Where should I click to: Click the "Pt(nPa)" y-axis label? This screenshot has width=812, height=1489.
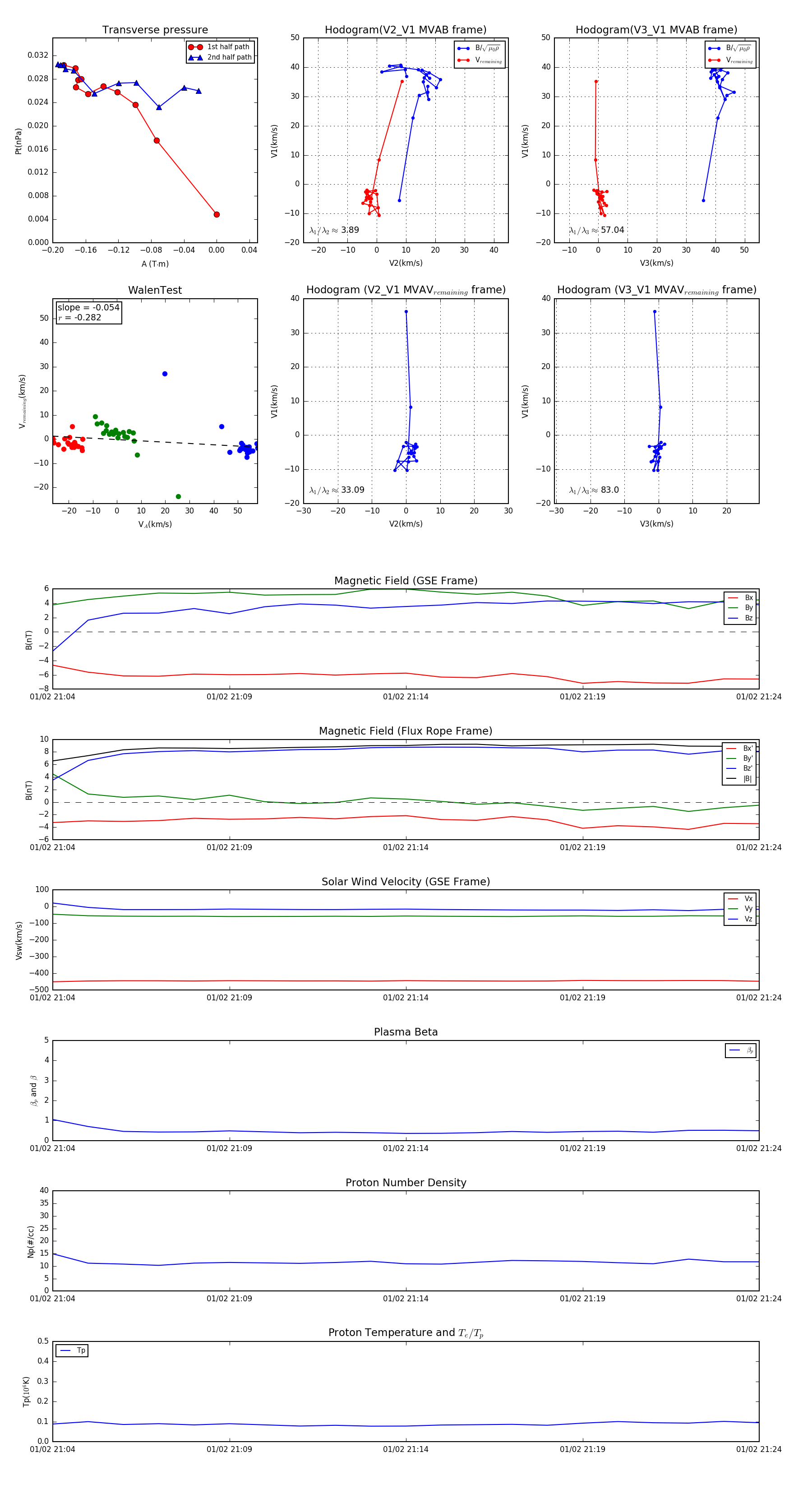coord(18,141)
